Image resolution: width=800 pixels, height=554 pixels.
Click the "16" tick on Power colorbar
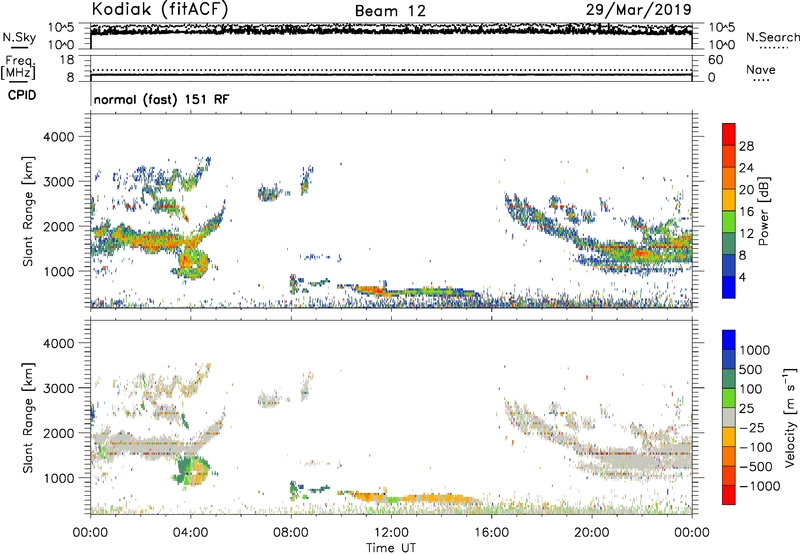pos(746,211)
